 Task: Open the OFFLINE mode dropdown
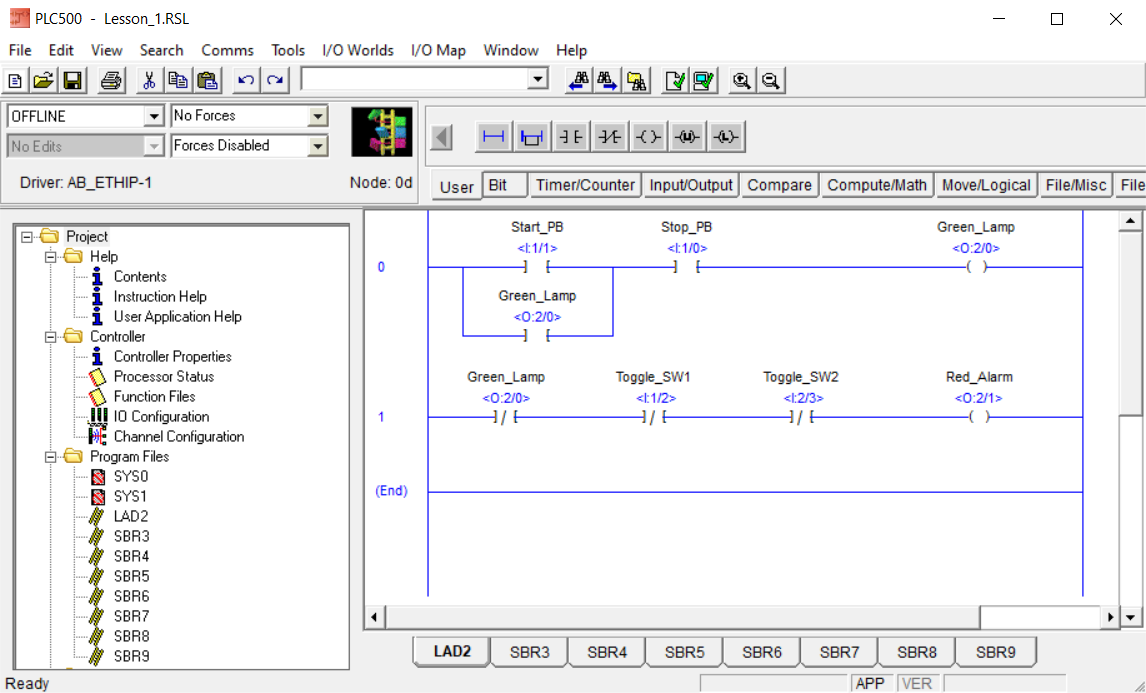point(153,116)
